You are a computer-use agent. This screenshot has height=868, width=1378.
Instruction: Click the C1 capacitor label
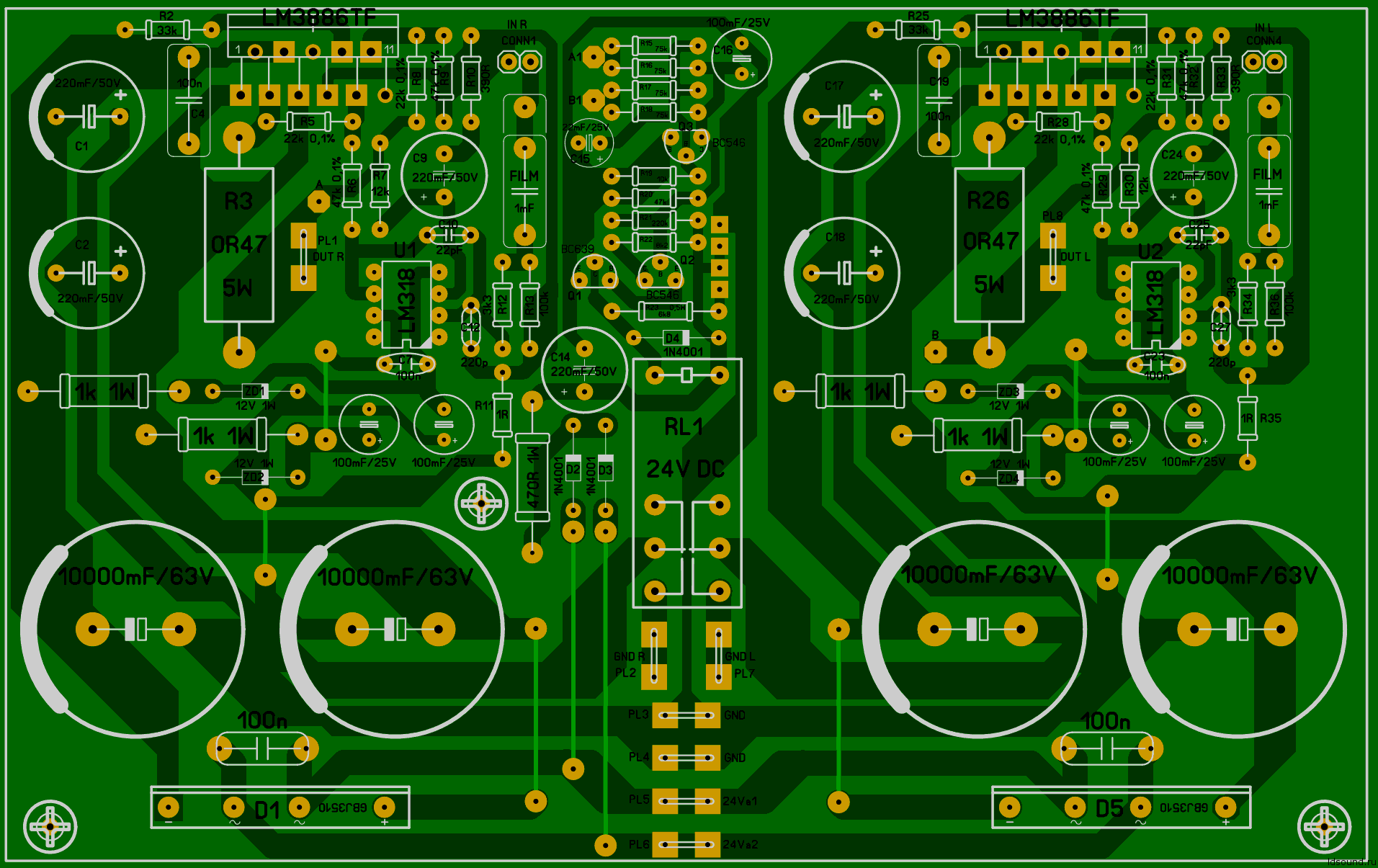[x=82, y=146]
